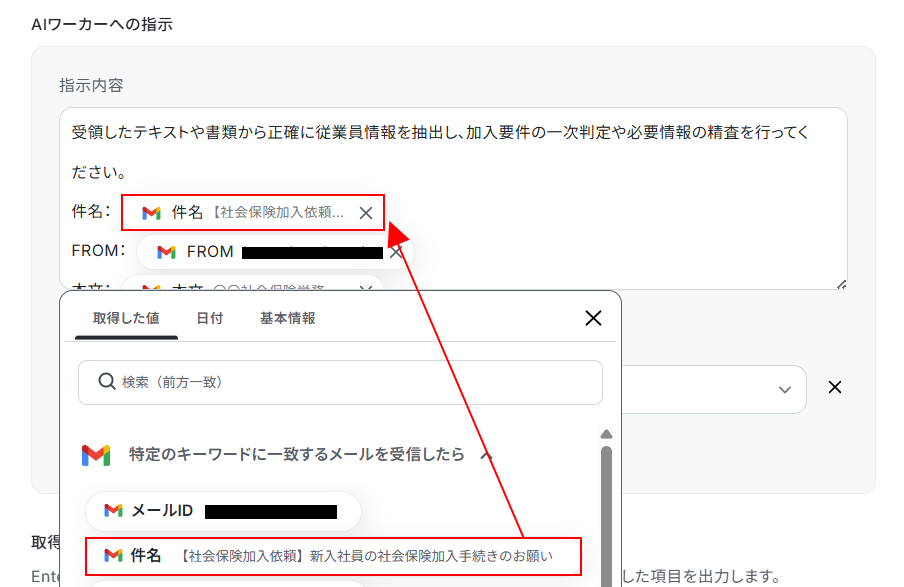Click the Gmail icon in the inserted 件名 chip
The width and height of the screenshot is (904, 587).
(x=151, y=213)
